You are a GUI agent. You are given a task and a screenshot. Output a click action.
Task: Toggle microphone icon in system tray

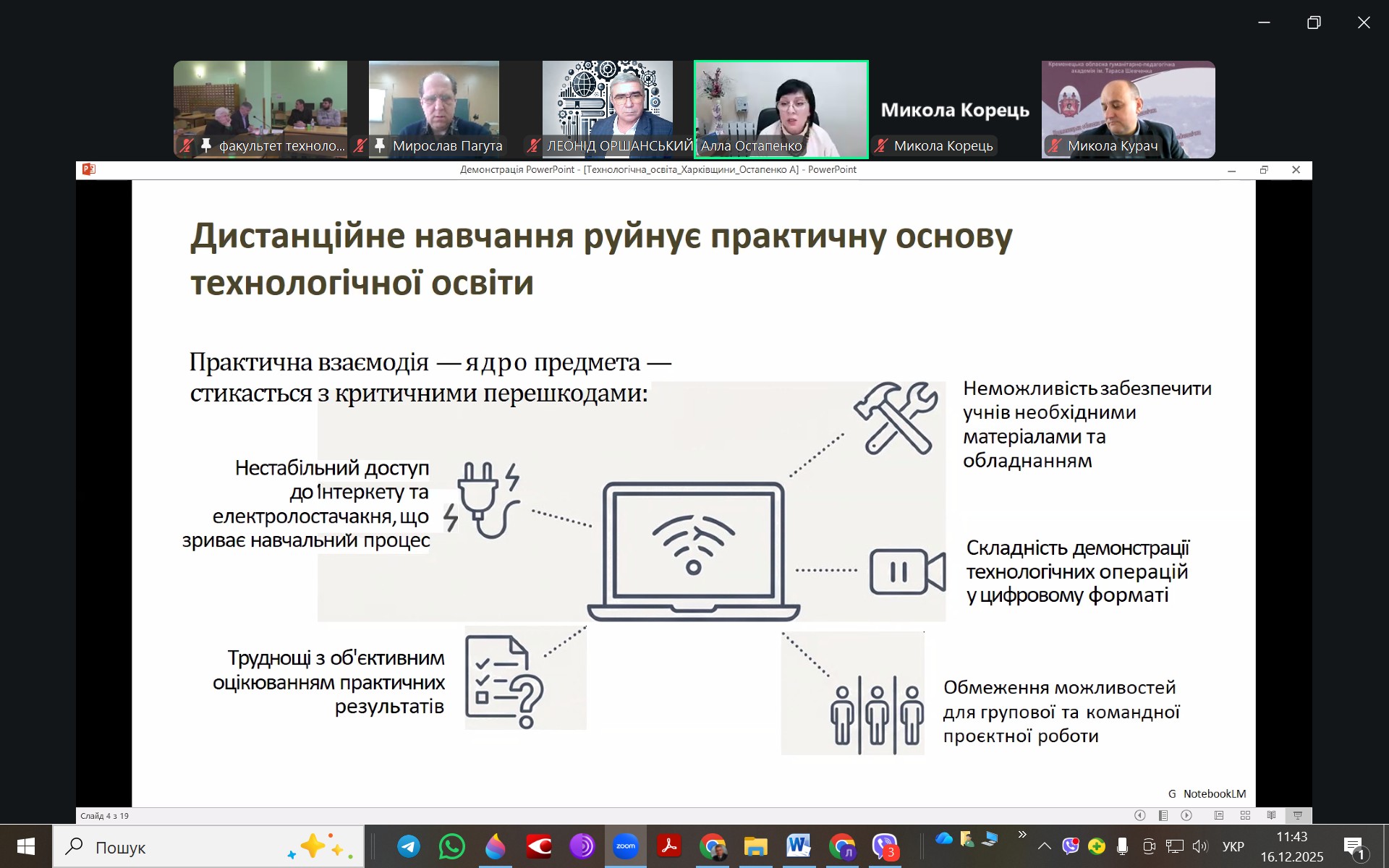tap(1122, 846)
